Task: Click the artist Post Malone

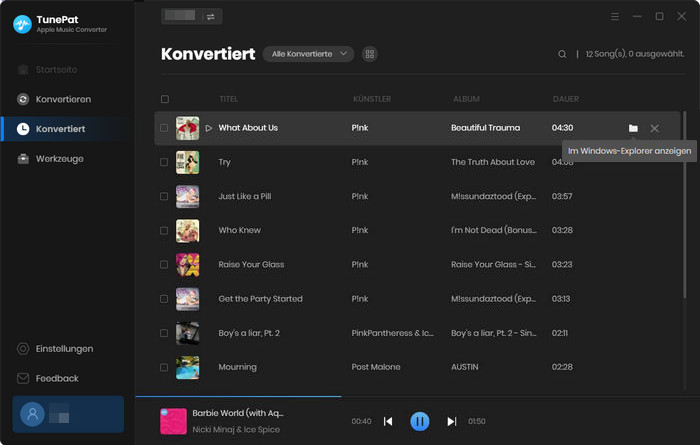Action: 376,367
